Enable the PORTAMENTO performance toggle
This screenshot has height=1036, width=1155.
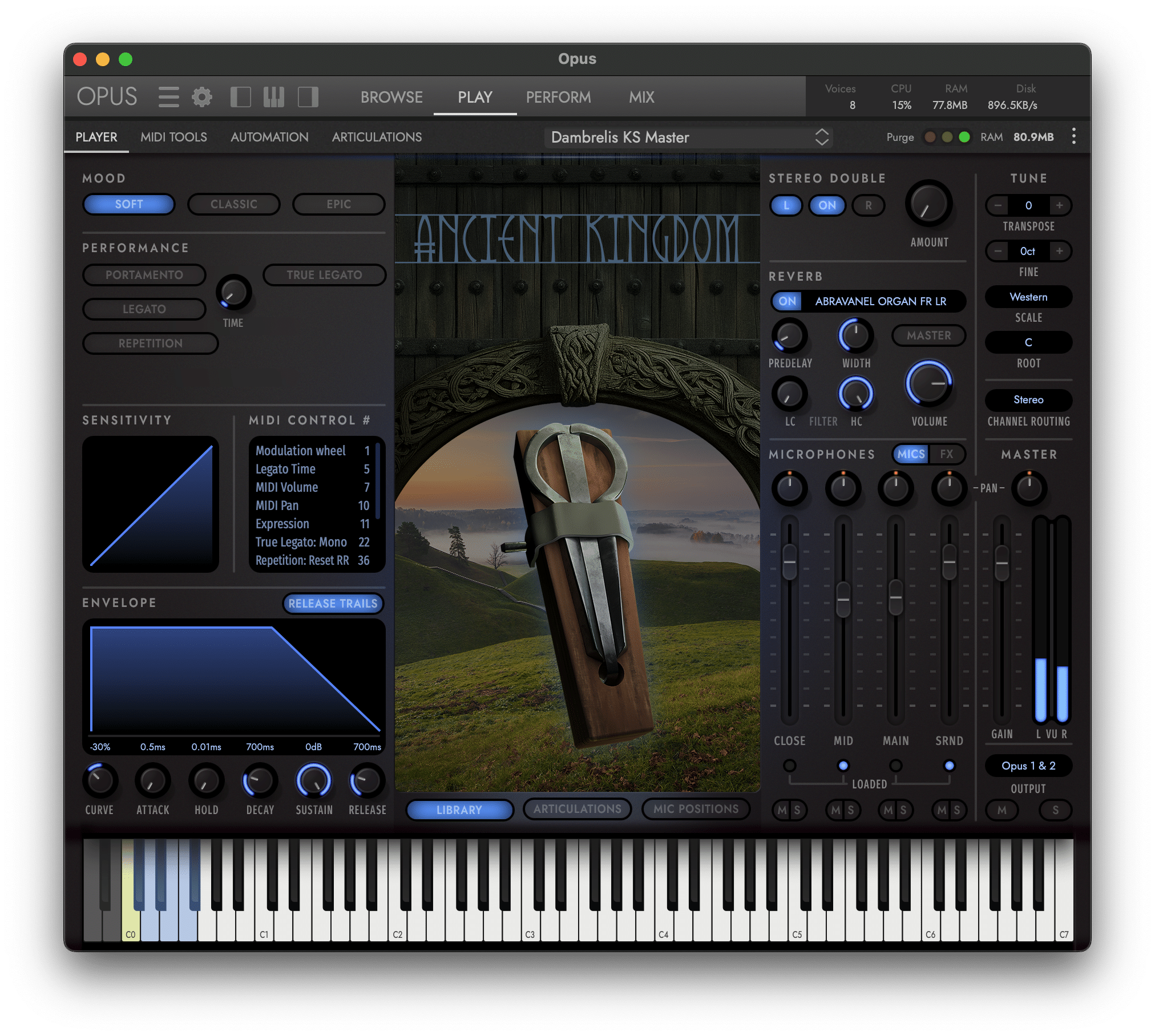click(144, 275)
